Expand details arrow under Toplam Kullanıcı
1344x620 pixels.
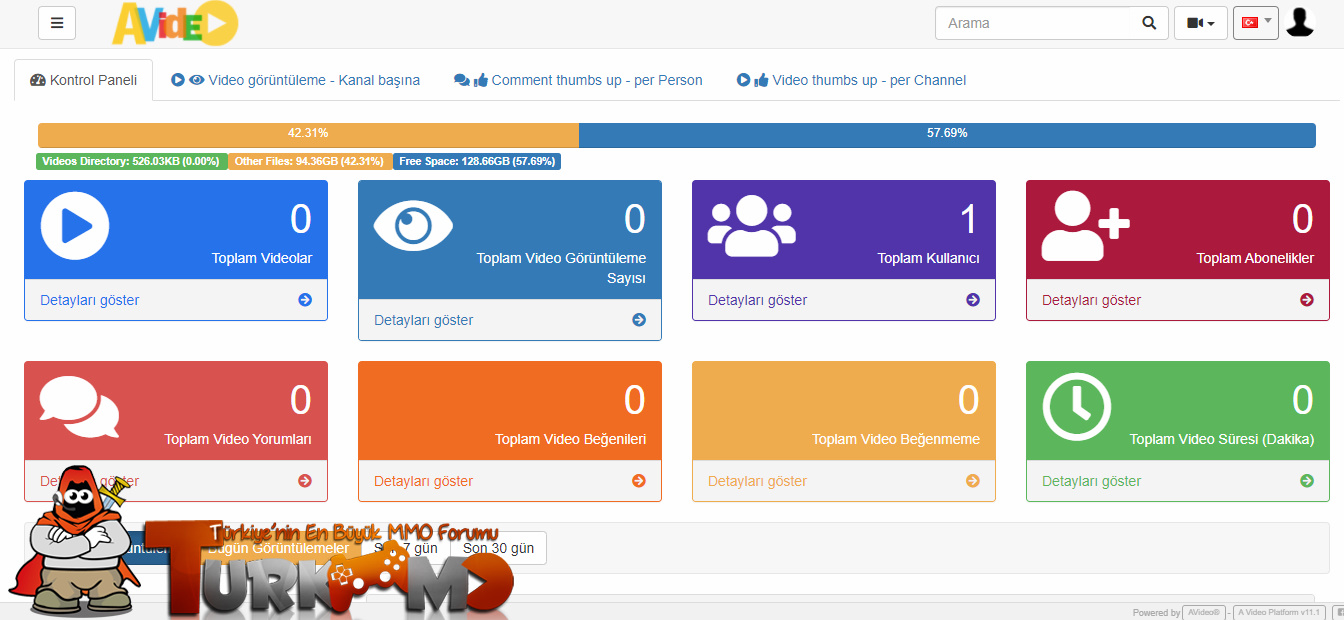point(973,300)
